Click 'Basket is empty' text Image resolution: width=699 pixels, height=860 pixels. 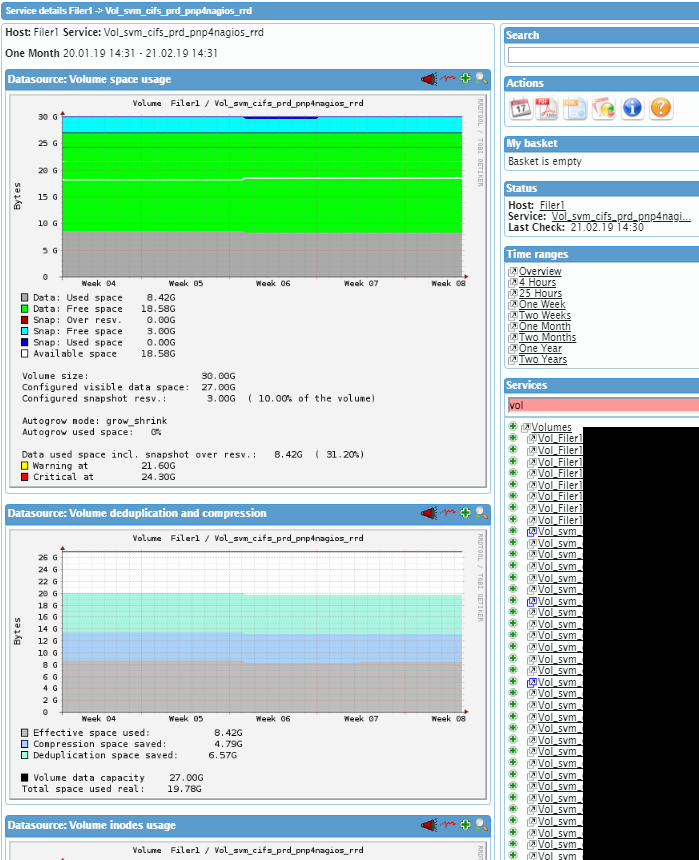544,161
